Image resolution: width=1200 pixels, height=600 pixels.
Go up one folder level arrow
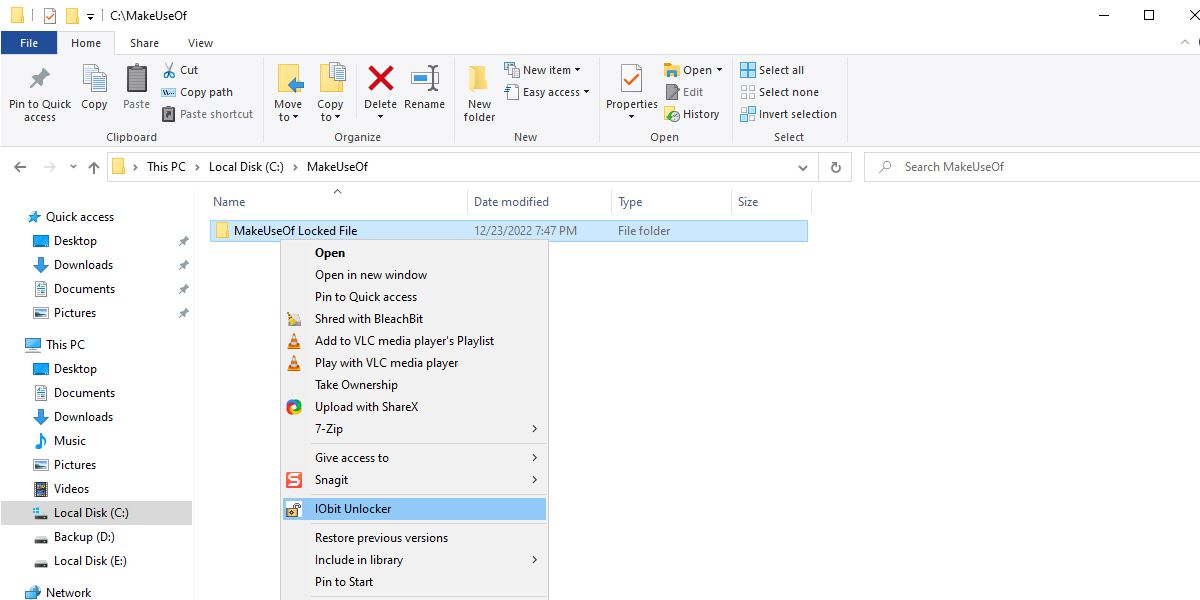94,167
